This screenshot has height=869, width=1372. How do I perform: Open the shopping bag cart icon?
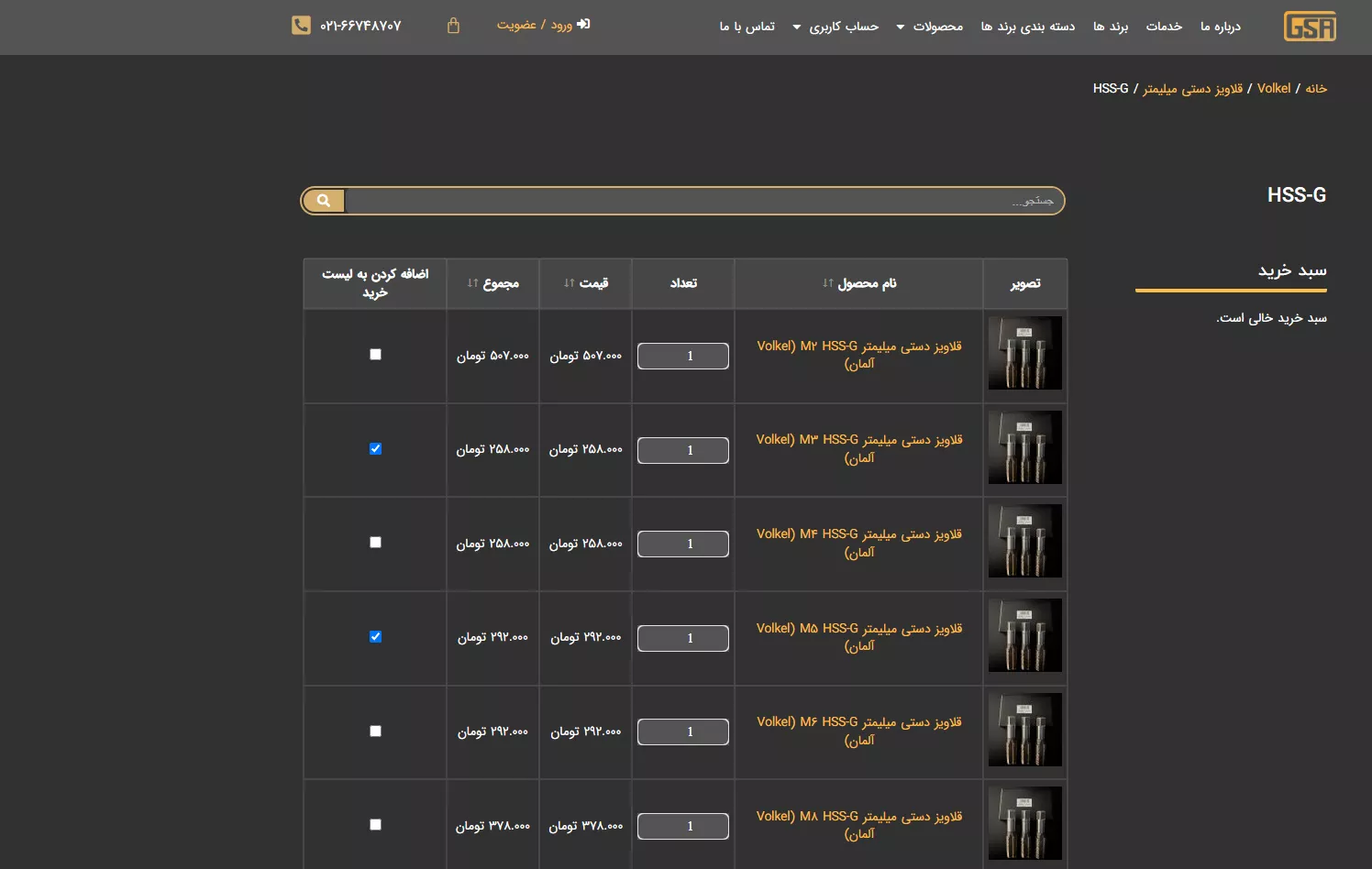coord(453,26)
